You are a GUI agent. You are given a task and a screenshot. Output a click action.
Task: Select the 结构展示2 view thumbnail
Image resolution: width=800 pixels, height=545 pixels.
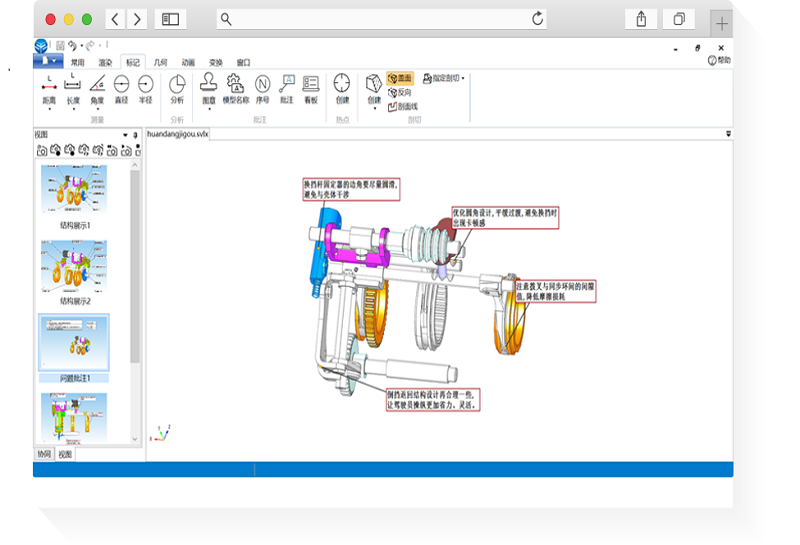pyautogui.click(x=74, y=268)
